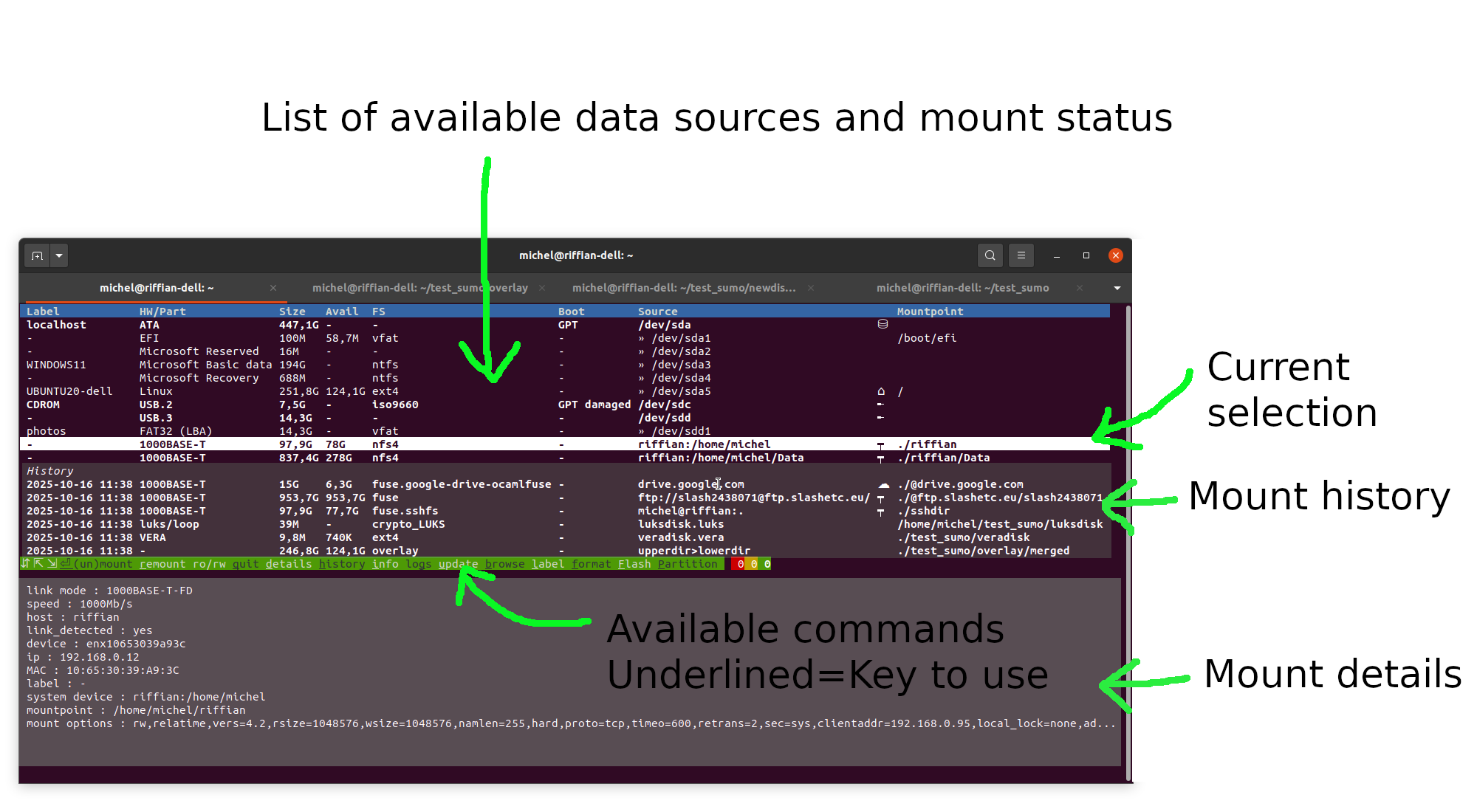Click the label command
The width and height of the screenshot is (1477, 812).
(x=548, y=564)
